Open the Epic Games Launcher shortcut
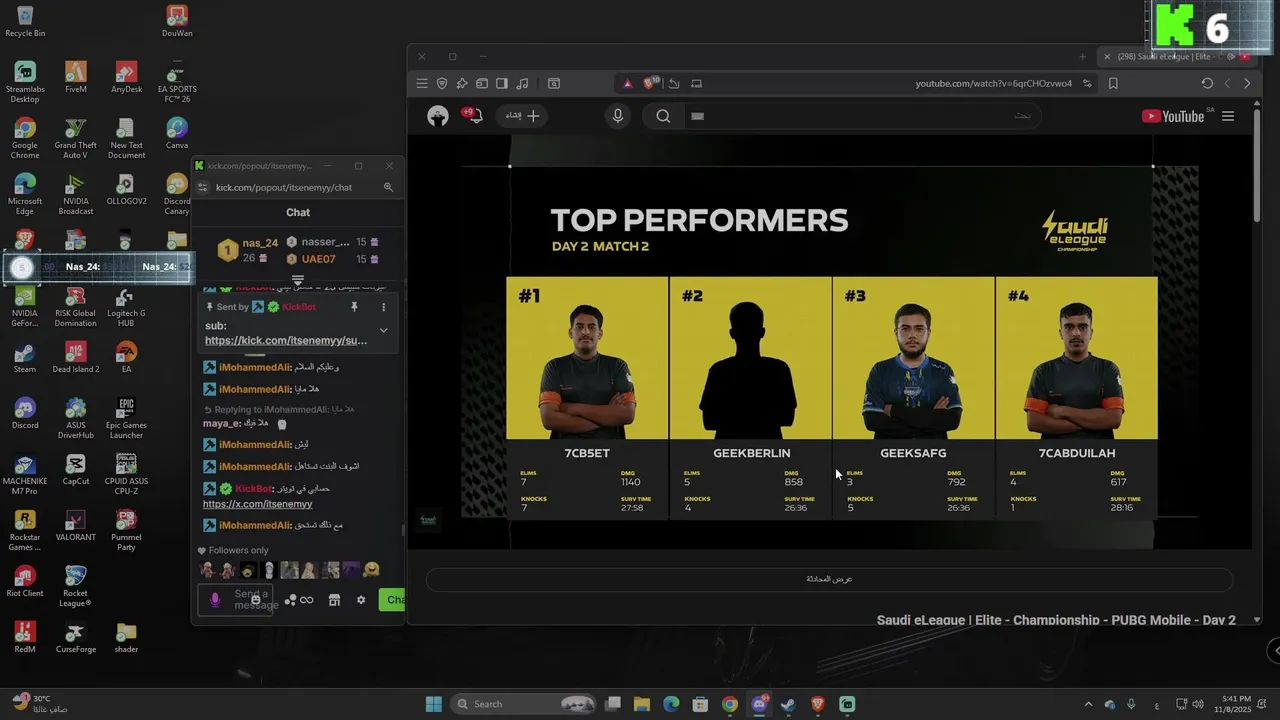Viewport: 1280px width, 720px height. click(x=126, y=418)
